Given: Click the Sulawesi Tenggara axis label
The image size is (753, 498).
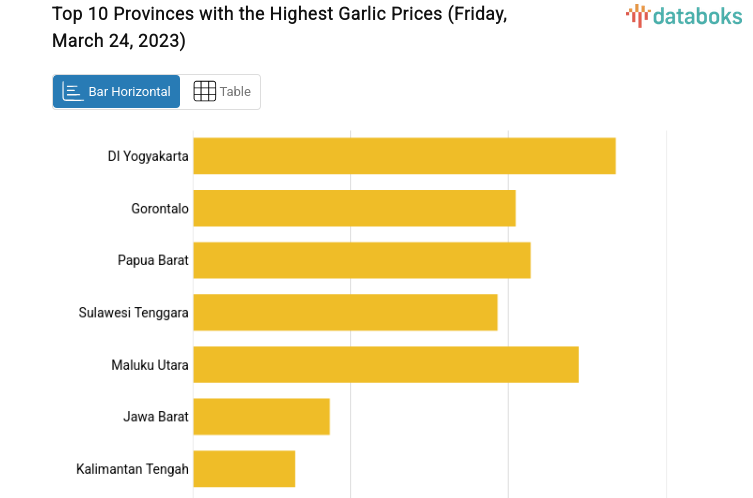Looking at the screenshot, I should pyautogui.click(x=134, y=312).
